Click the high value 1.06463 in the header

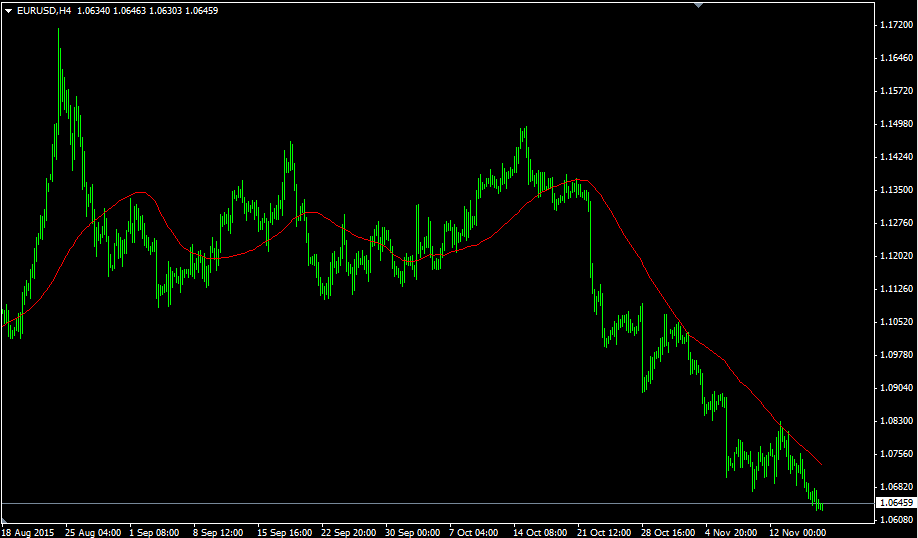click(x=129, y=11)
